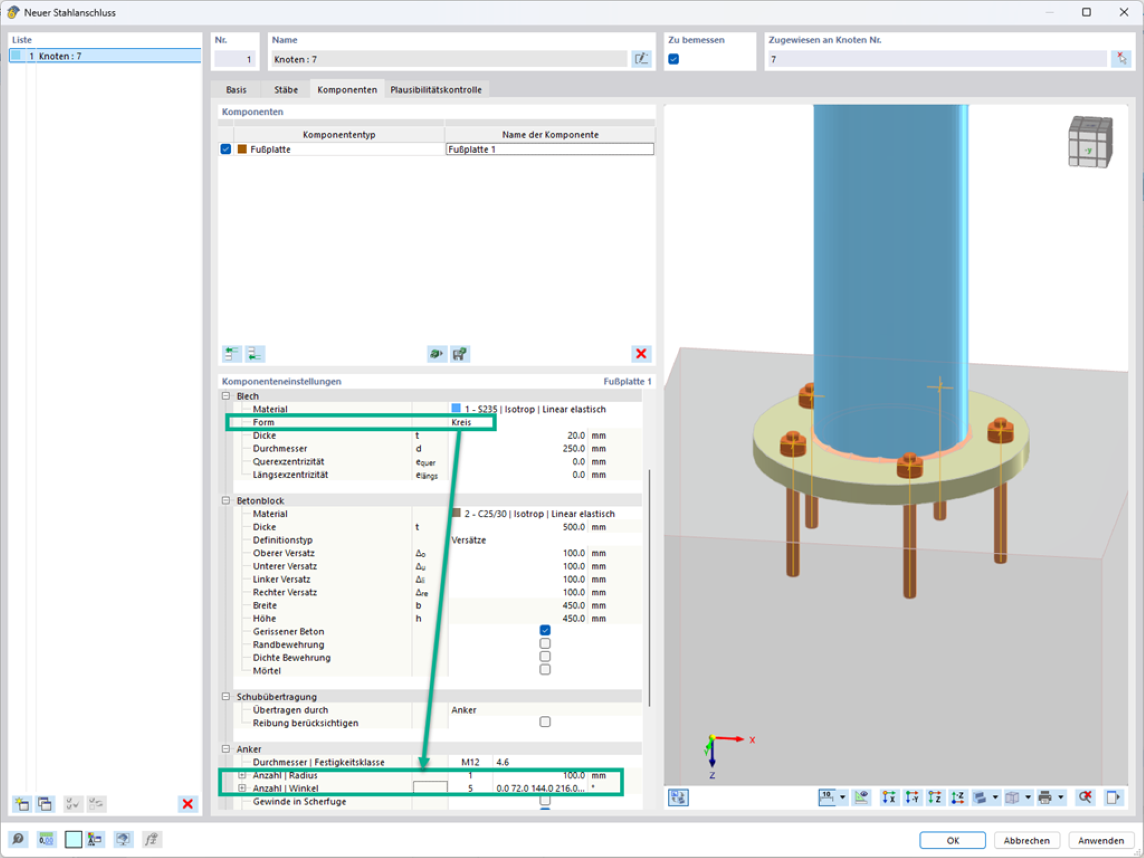1144x858 pixels.
Task: Toggle the visibility settings icon with eye
Action: (862, 797)
